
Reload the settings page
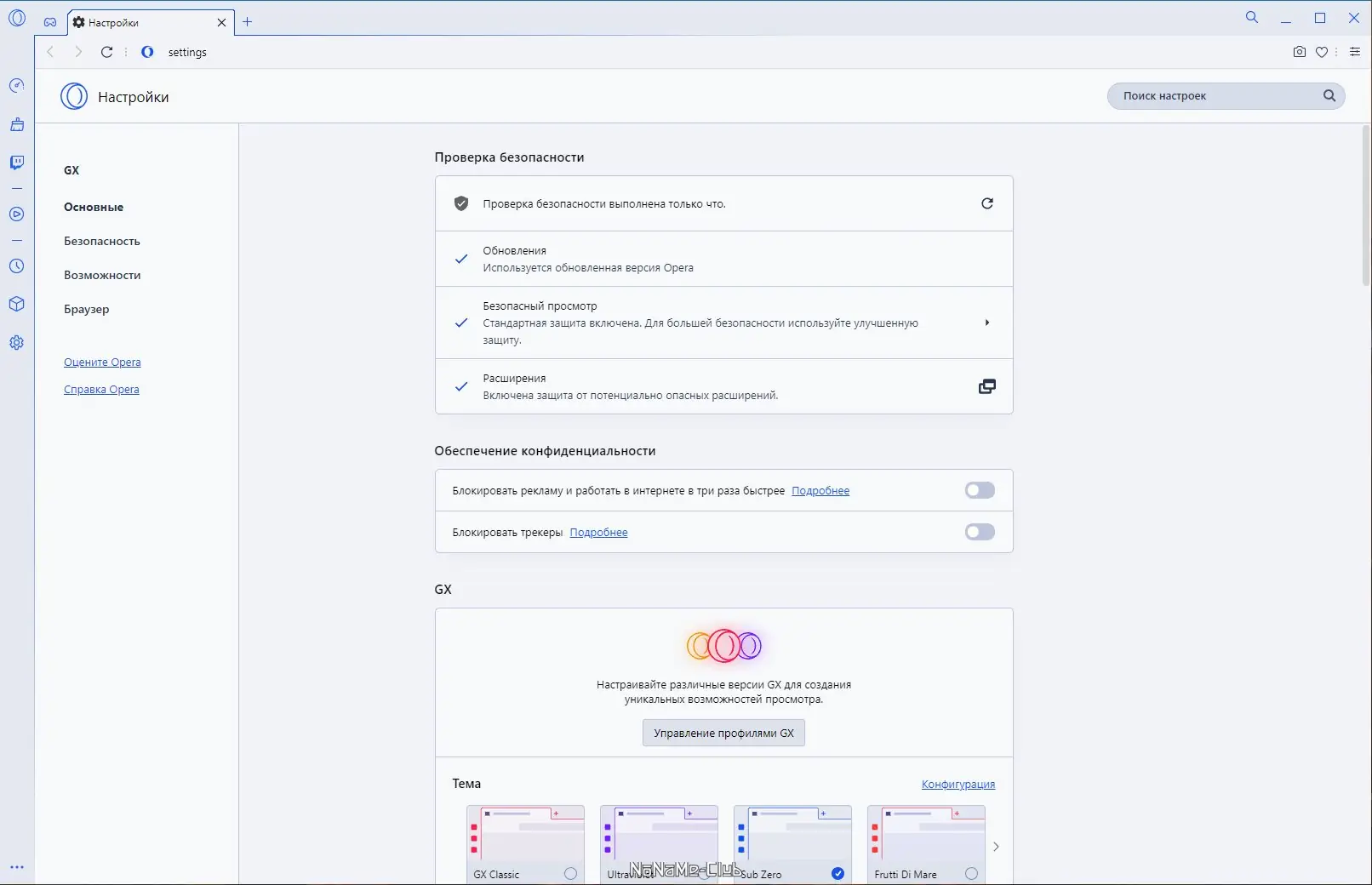point(106,52)
